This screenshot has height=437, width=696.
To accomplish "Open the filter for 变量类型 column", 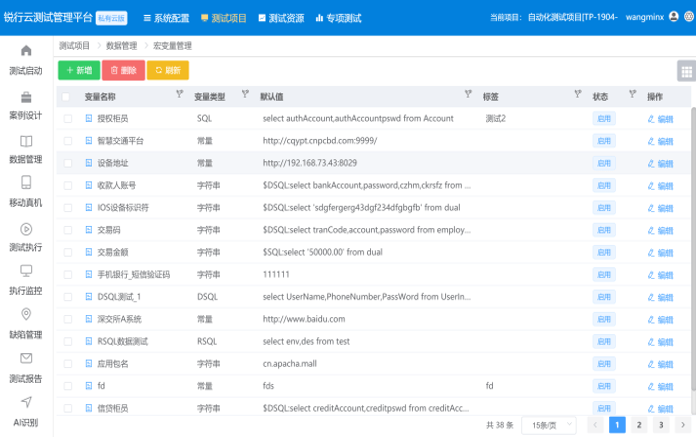I will click(x=245, y=96).
